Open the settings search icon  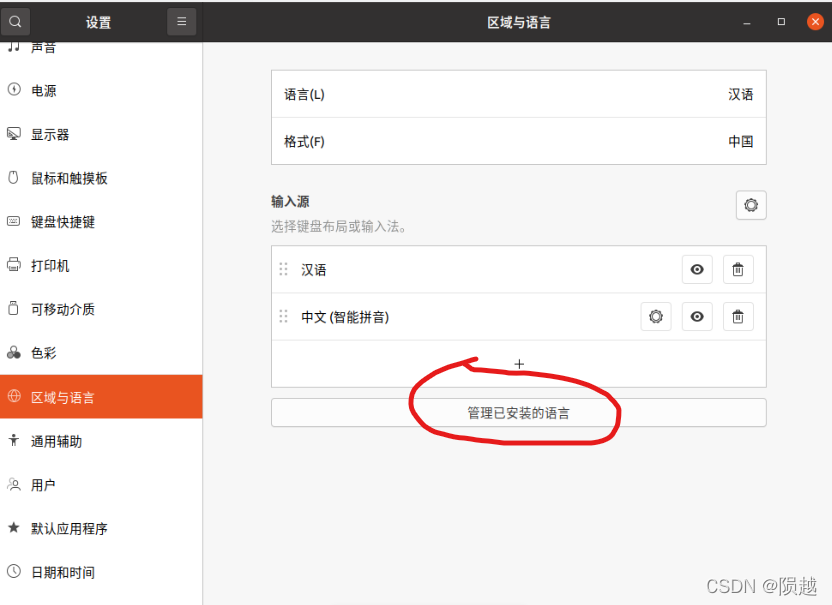[x=15, y=22]
